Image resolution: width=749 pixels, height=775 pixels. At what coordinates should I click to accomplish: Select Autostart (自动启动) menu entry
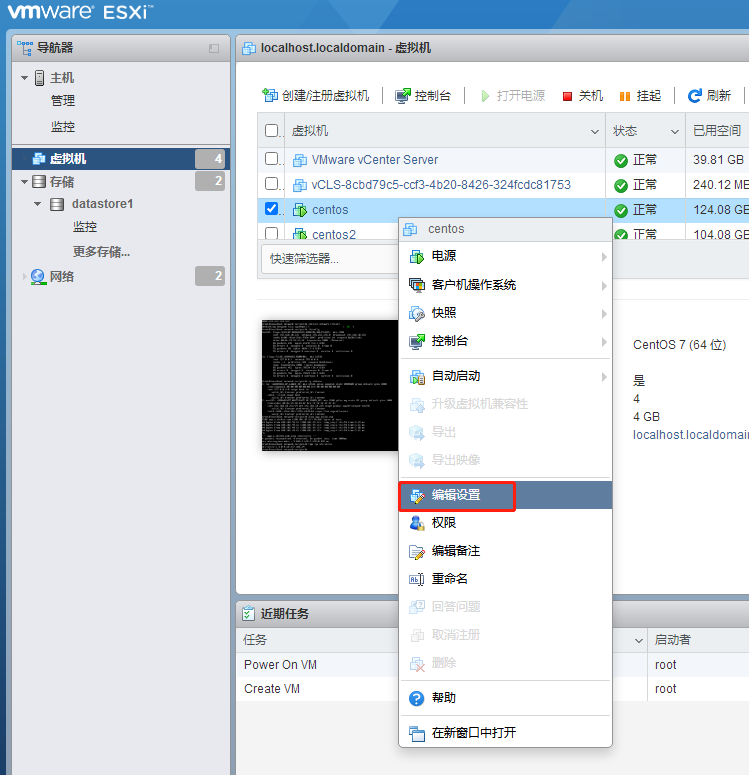pos(505,377)
